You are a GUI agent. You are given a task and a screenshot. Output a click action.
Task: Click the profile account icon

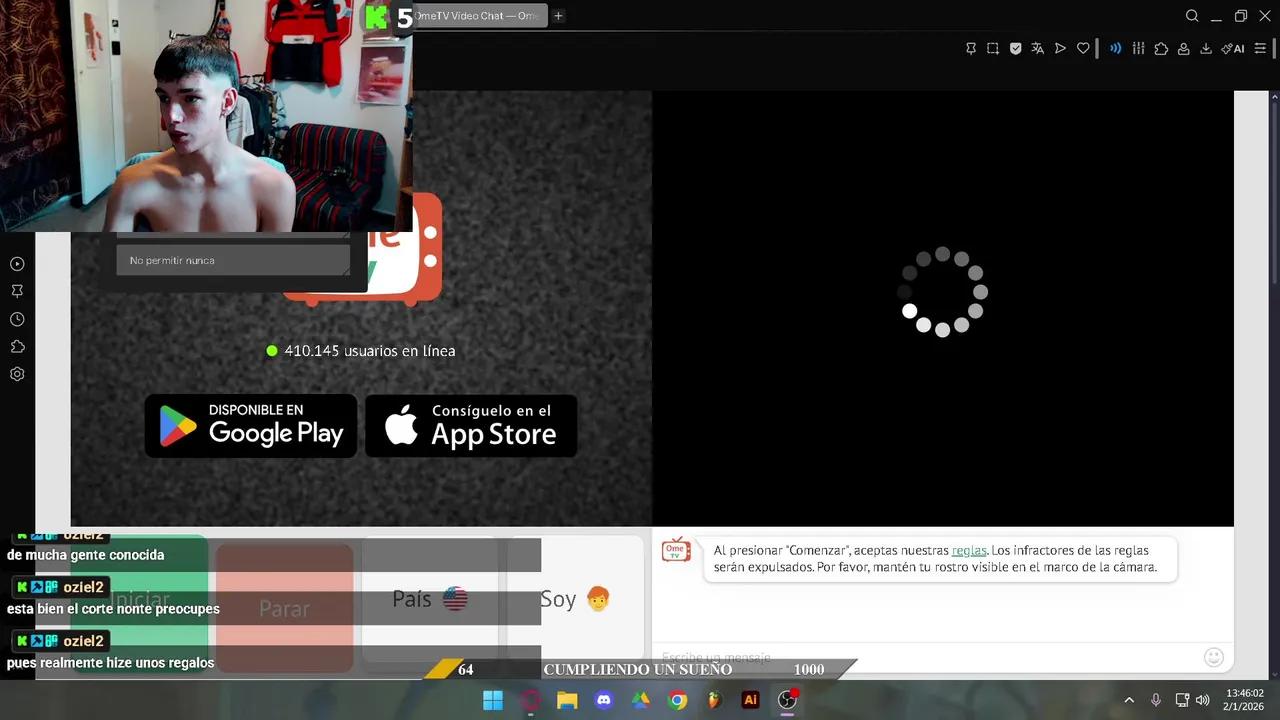pyautogui.click(x=1183, y=48)
